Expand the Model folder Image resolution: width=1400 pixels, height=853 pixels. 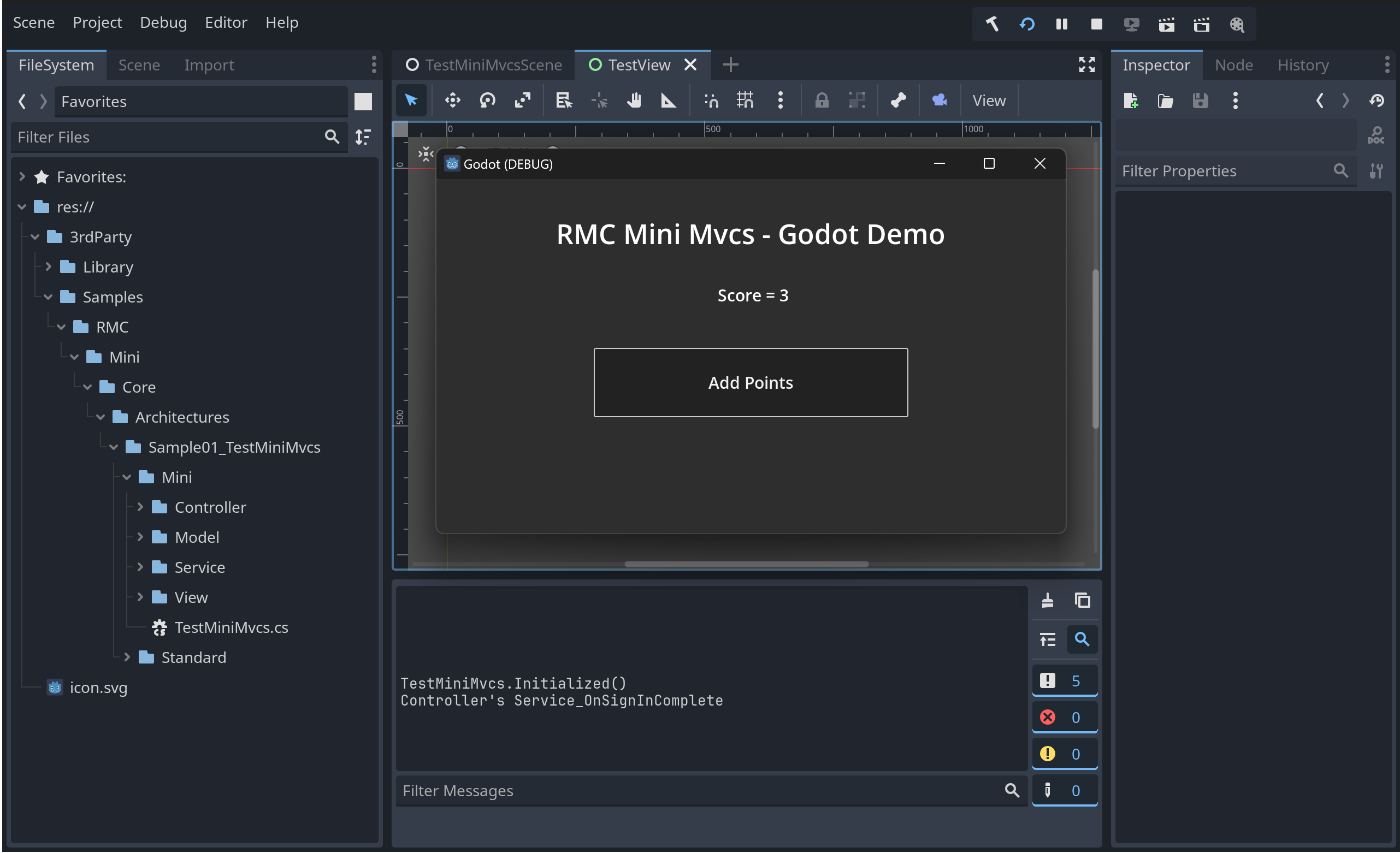click(140, 537)
